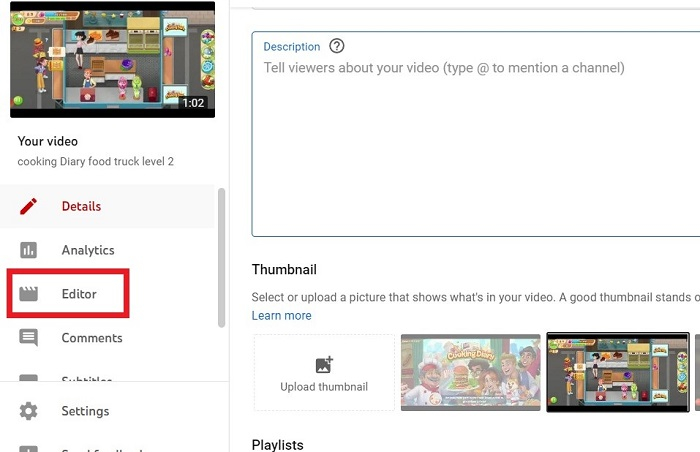Image resolution: width=700 pixels, height=452 pixels.
Task: Open the Analytics section
Action: tap(88, 250)
